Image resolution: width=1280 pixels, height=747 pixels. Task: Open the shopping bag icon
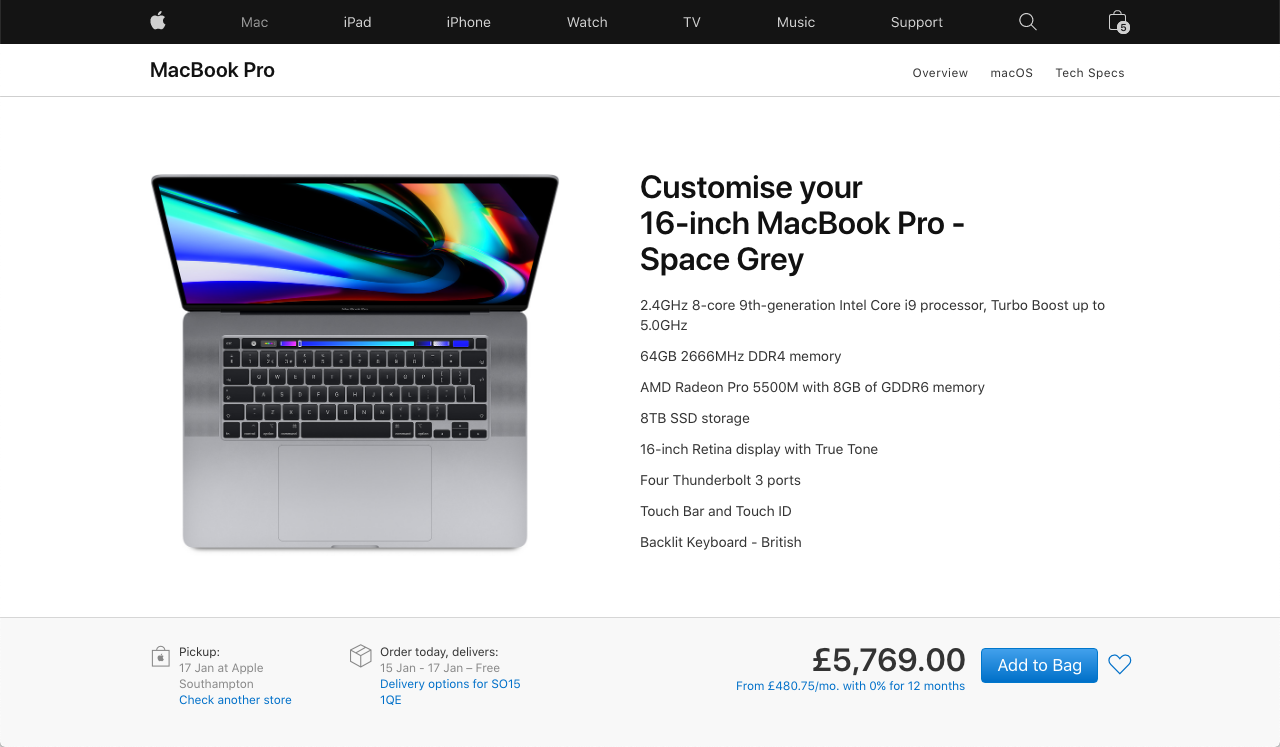1118,22
